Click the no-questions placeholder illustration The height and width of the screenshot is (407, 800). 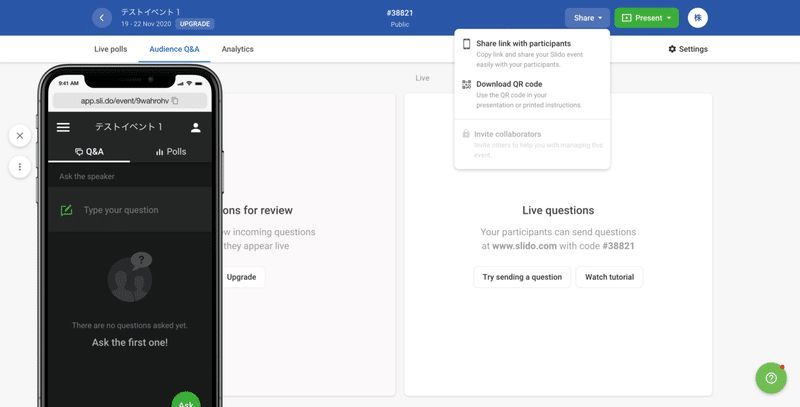point(130,277)
